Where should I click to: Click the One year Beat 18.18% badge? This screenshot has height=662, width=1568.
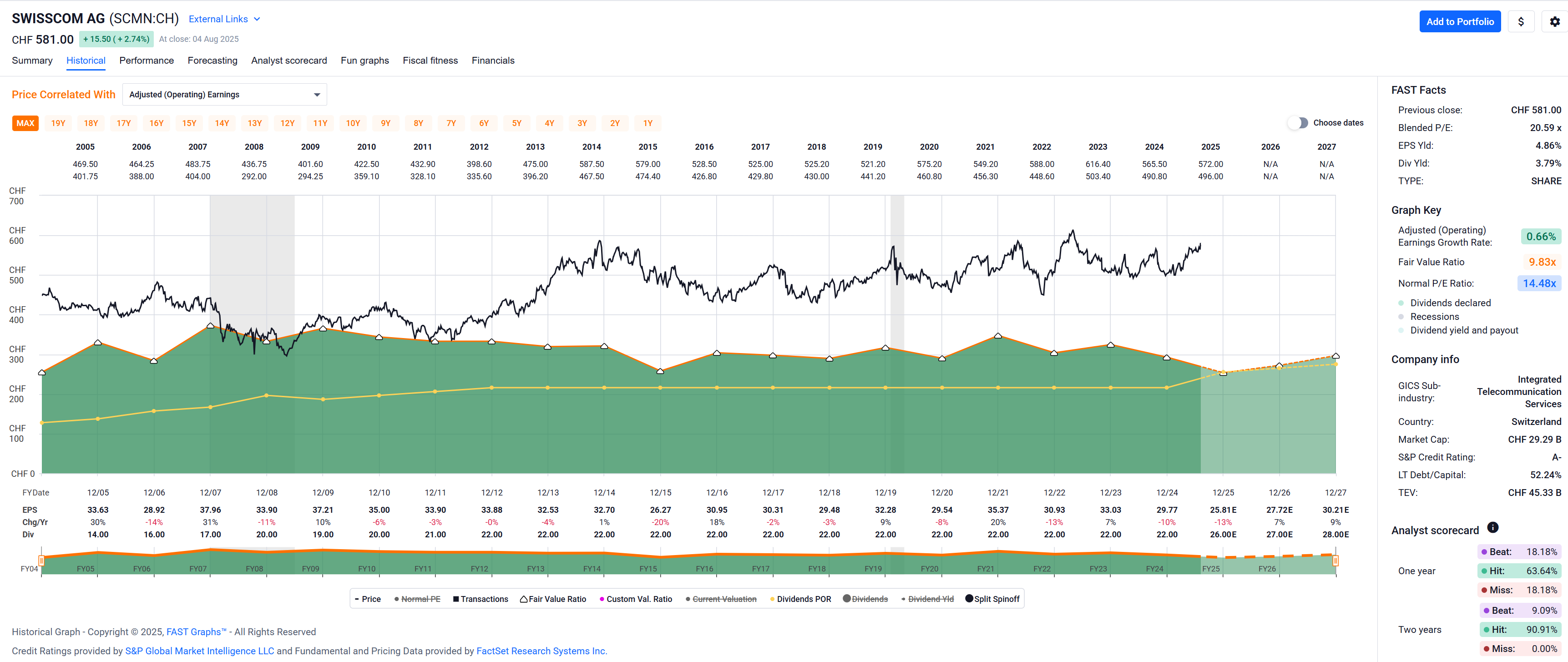[x=1519, y=552]
